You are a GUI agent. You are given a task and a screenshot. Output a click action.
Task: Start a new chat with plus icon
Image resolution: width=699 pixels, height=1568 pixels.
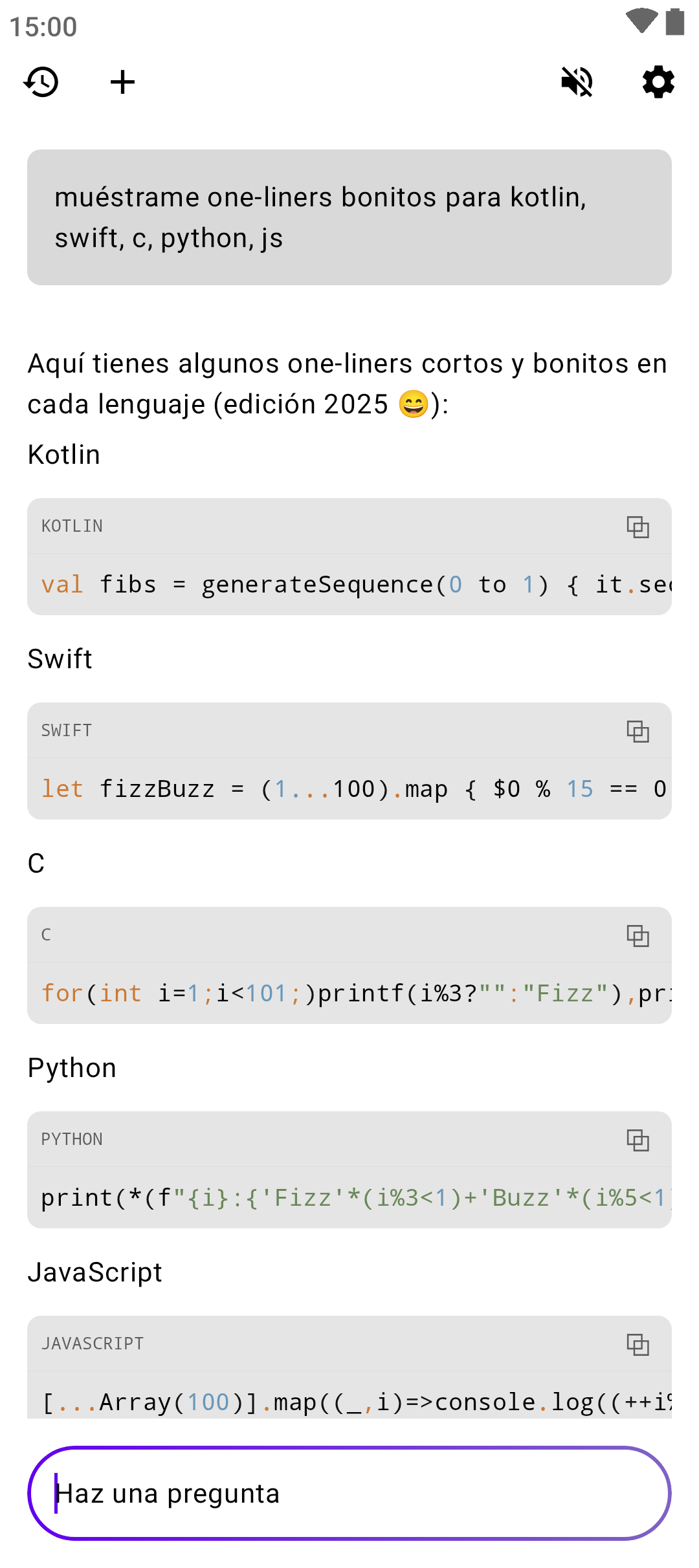click(122, 82)
